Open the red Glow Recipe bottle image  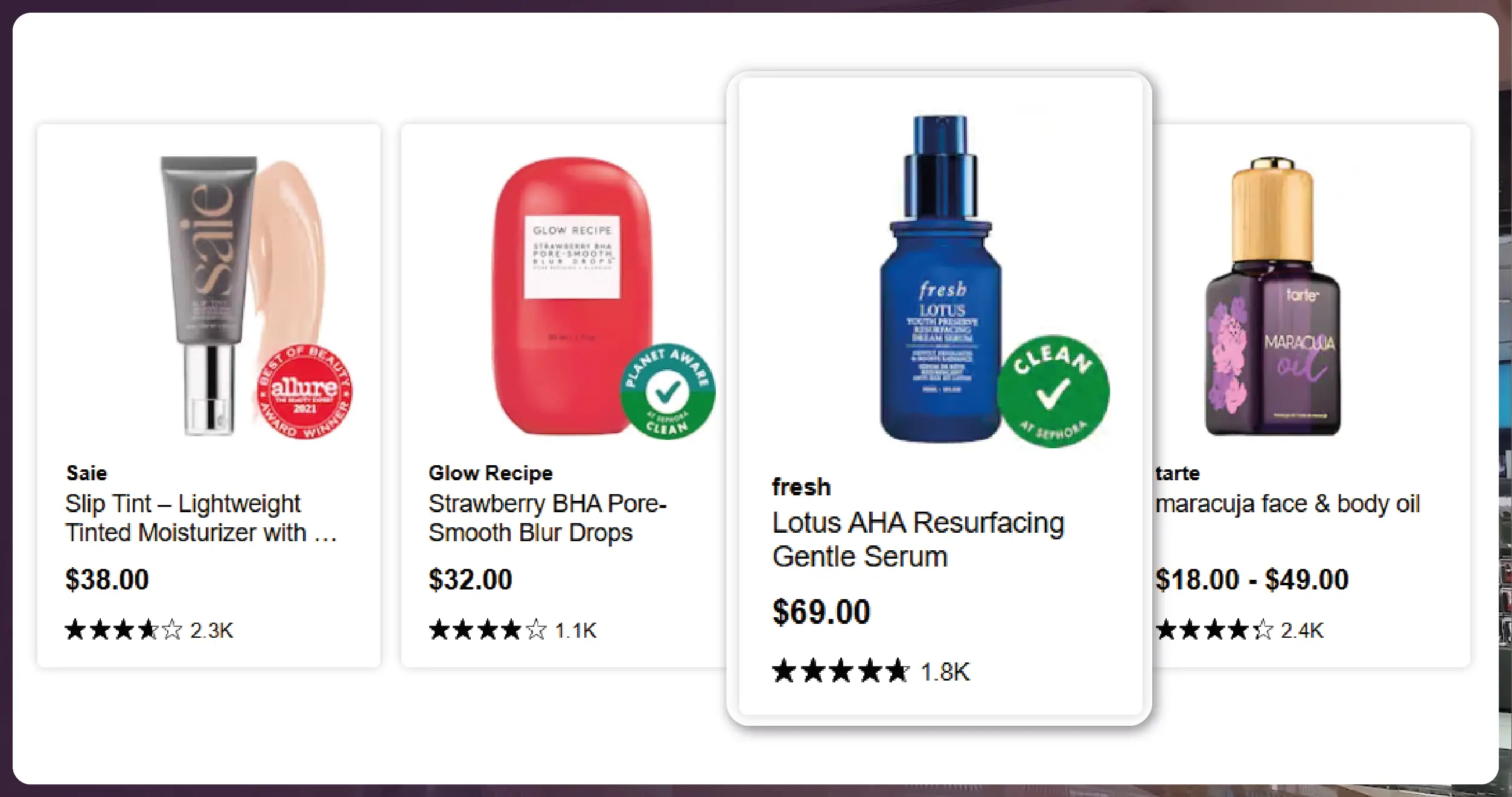coord(571,296)
